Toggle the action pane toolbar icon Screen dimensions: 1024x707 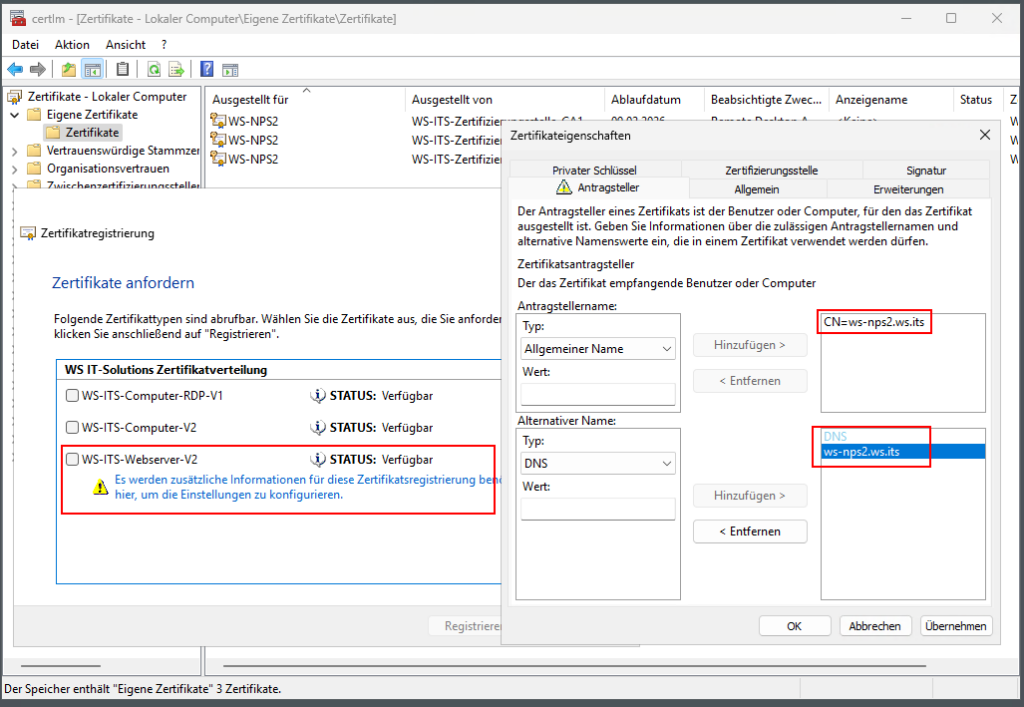[230, 70]
